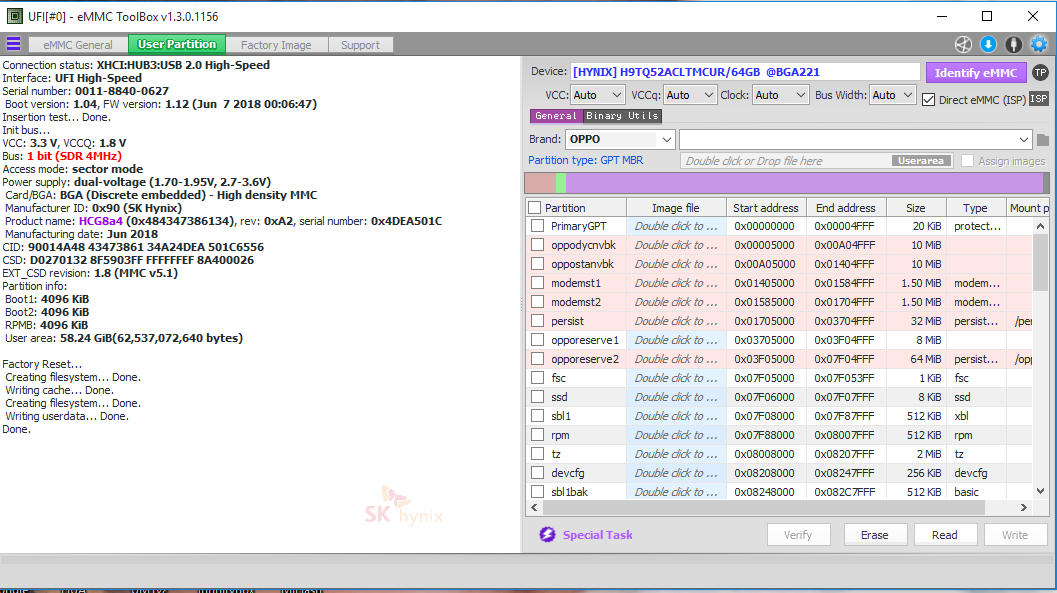
Task: Check the sbl1 partition checkbox
Action: [x=537, y=416]
